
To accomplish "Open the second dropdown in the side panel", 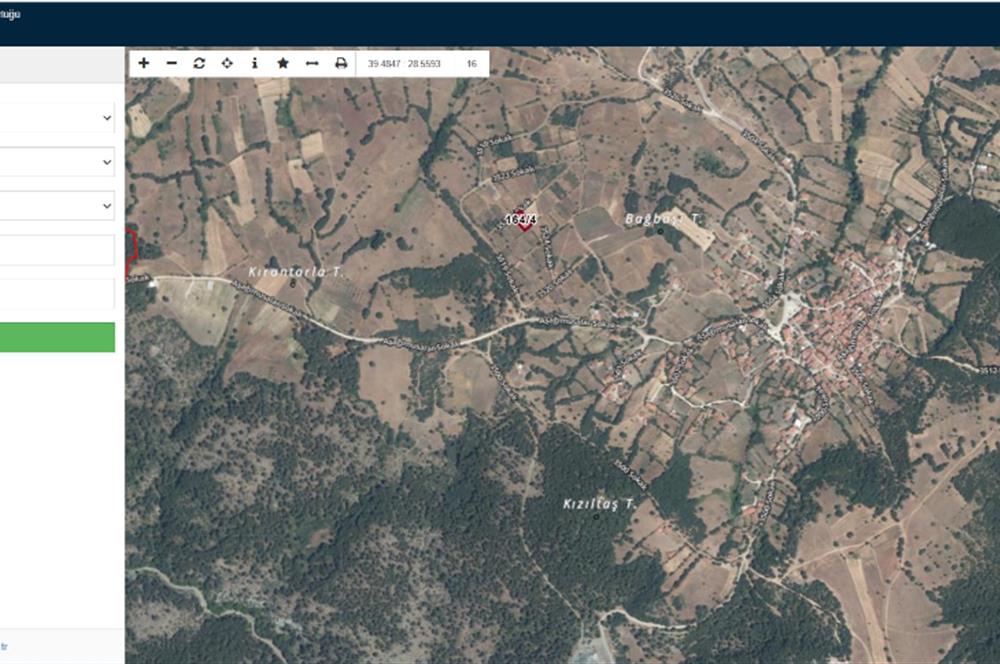I will [x=57, y=162].
